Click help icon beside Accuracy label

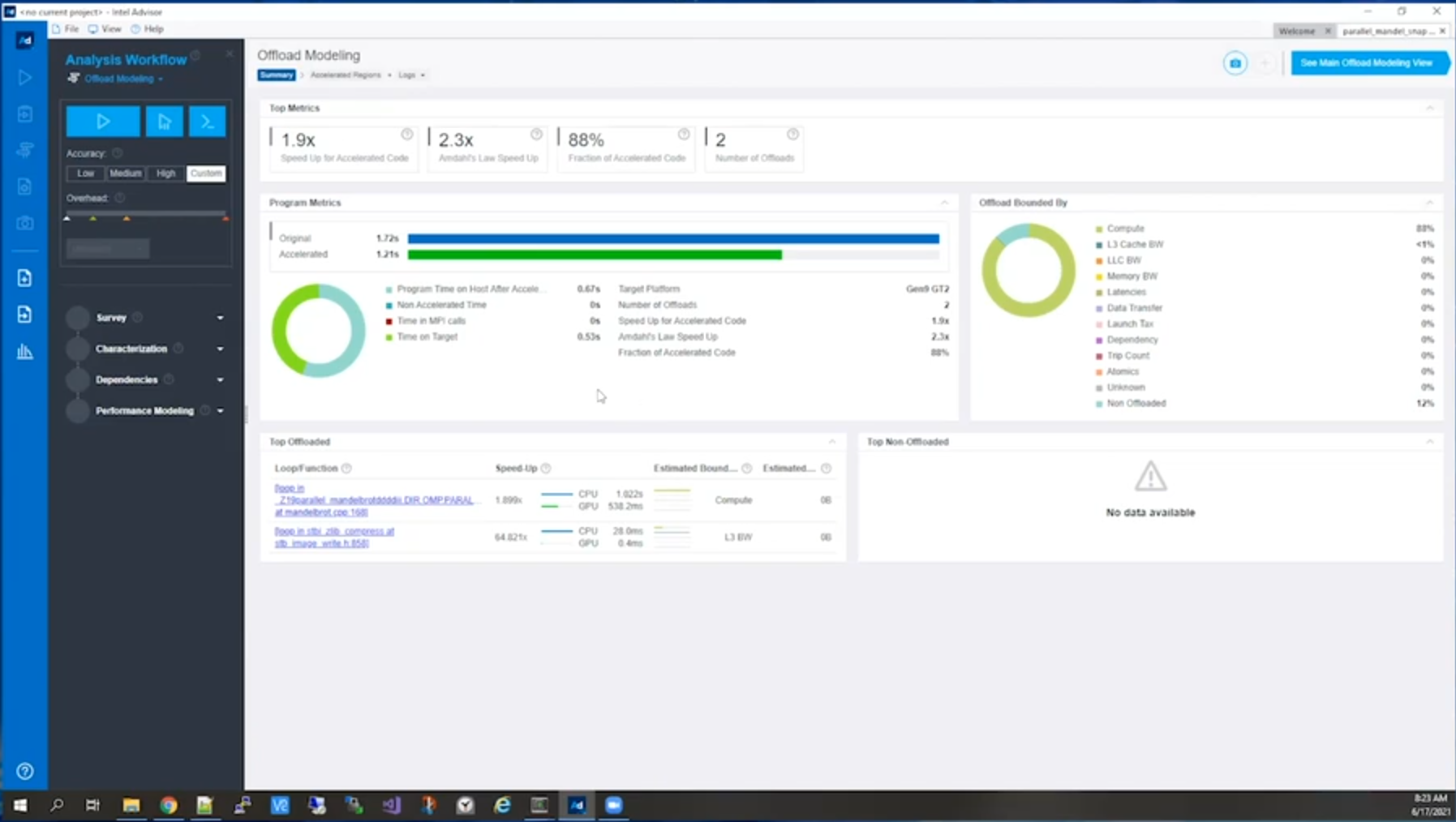click(x=118, y=153)
